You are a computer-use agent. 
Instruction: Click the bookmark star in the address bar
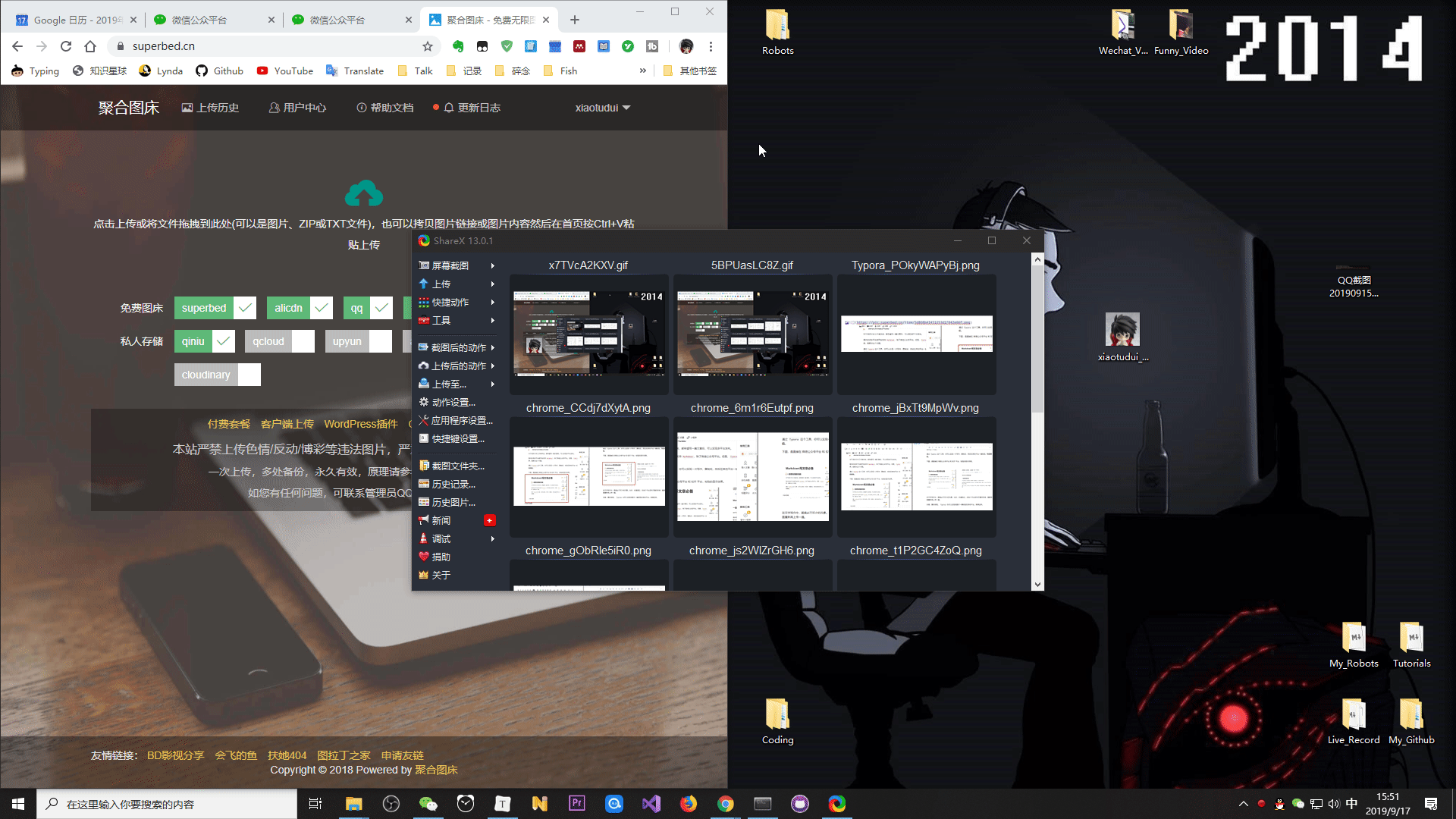[428, 46]
